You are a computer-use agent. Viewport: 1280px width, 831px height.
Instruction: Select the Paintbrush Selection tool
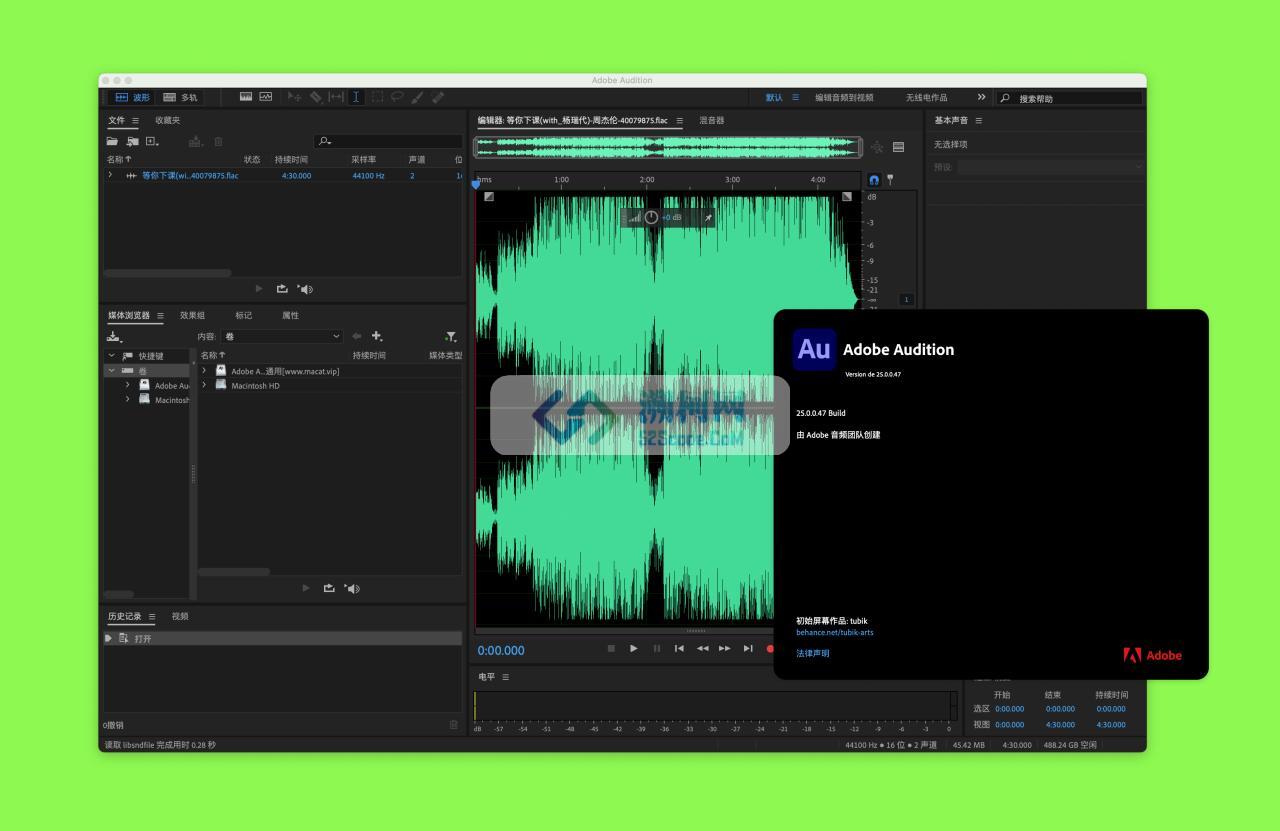pyautogui.click(x=417, y=97)
